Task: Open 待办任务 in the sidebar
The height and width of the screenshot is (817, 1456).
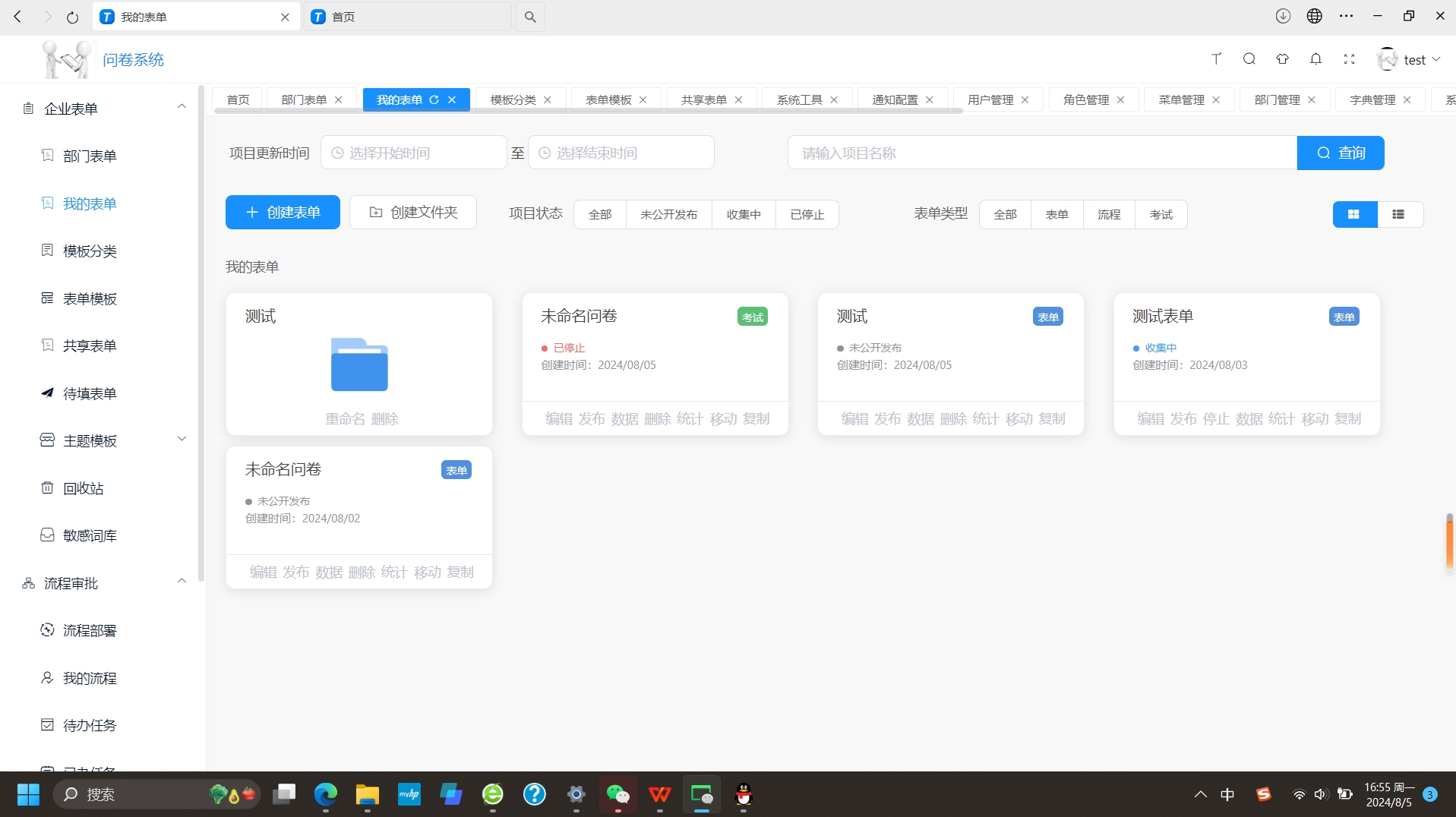Action: point(90,725)
